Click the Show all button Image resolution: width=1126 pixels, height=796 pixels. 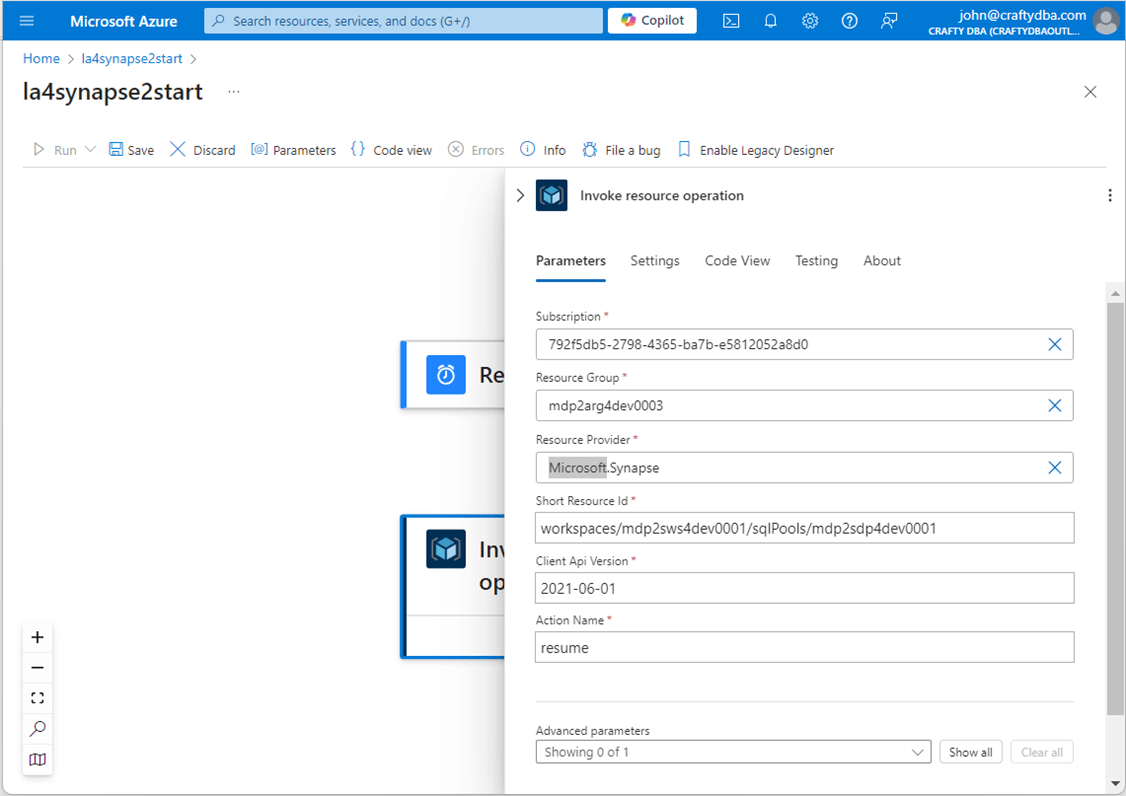point(970,752)
